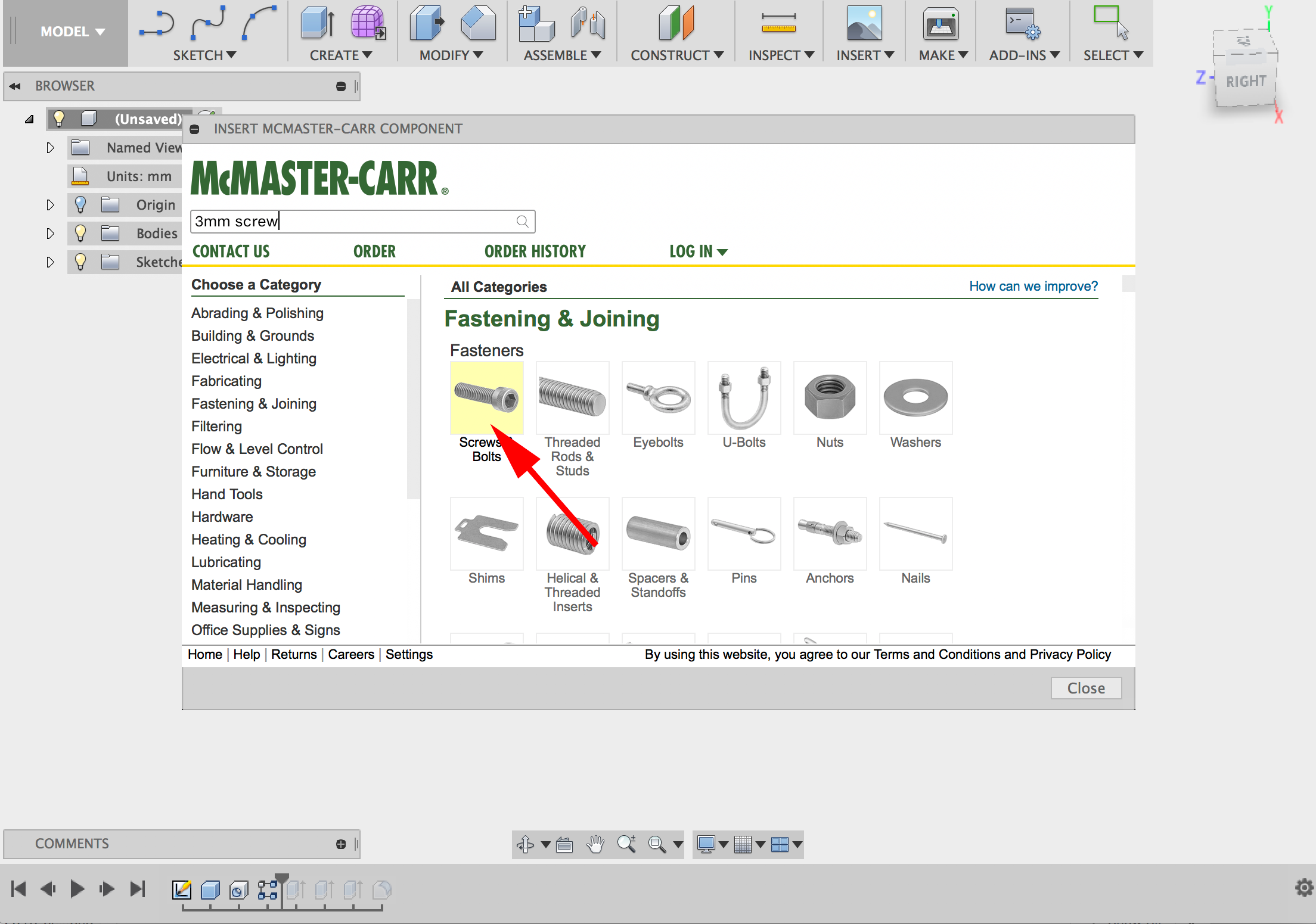Click the category list scrollbar

pos(413,399)
